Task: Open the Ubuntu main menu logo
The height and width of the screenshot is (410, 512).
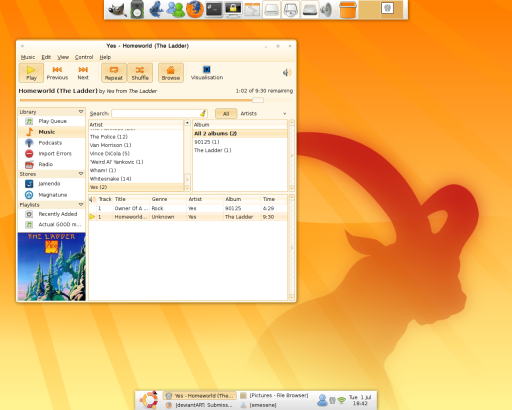Action: pos(148,400)
